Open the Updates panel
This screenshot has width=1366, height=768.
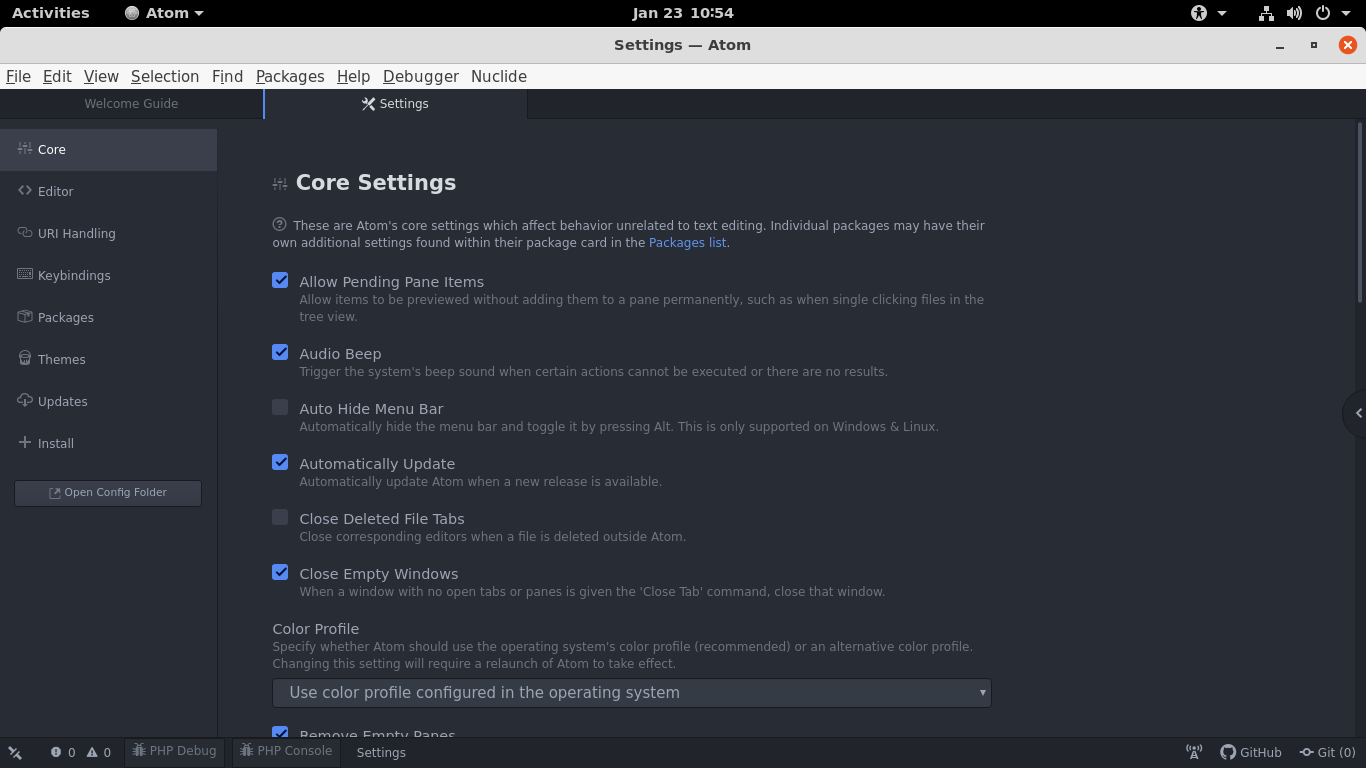[x=108, y=401]
